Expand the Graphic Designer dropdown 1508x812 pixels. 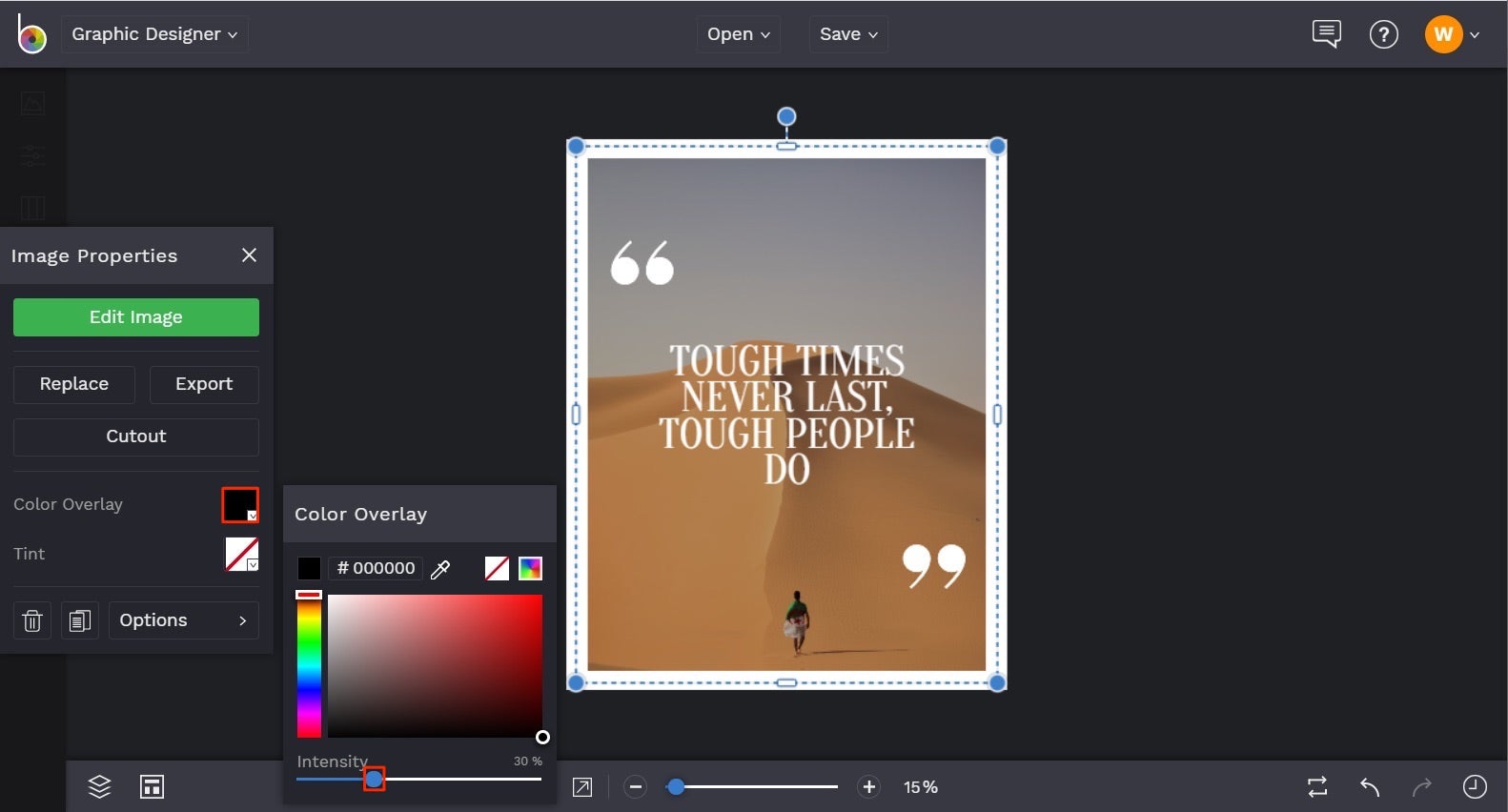pos(154,34)
